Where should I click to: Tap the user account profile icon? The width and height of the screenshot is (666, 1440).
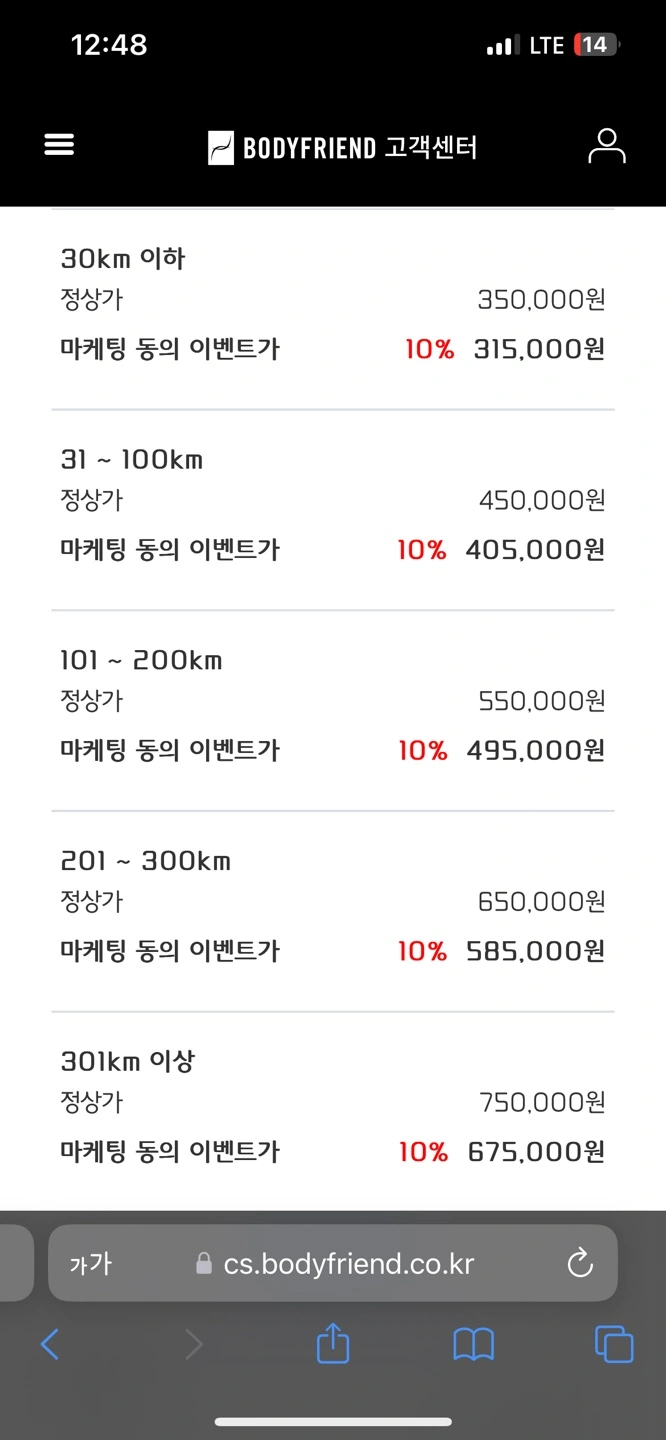(x=606, y=146)
